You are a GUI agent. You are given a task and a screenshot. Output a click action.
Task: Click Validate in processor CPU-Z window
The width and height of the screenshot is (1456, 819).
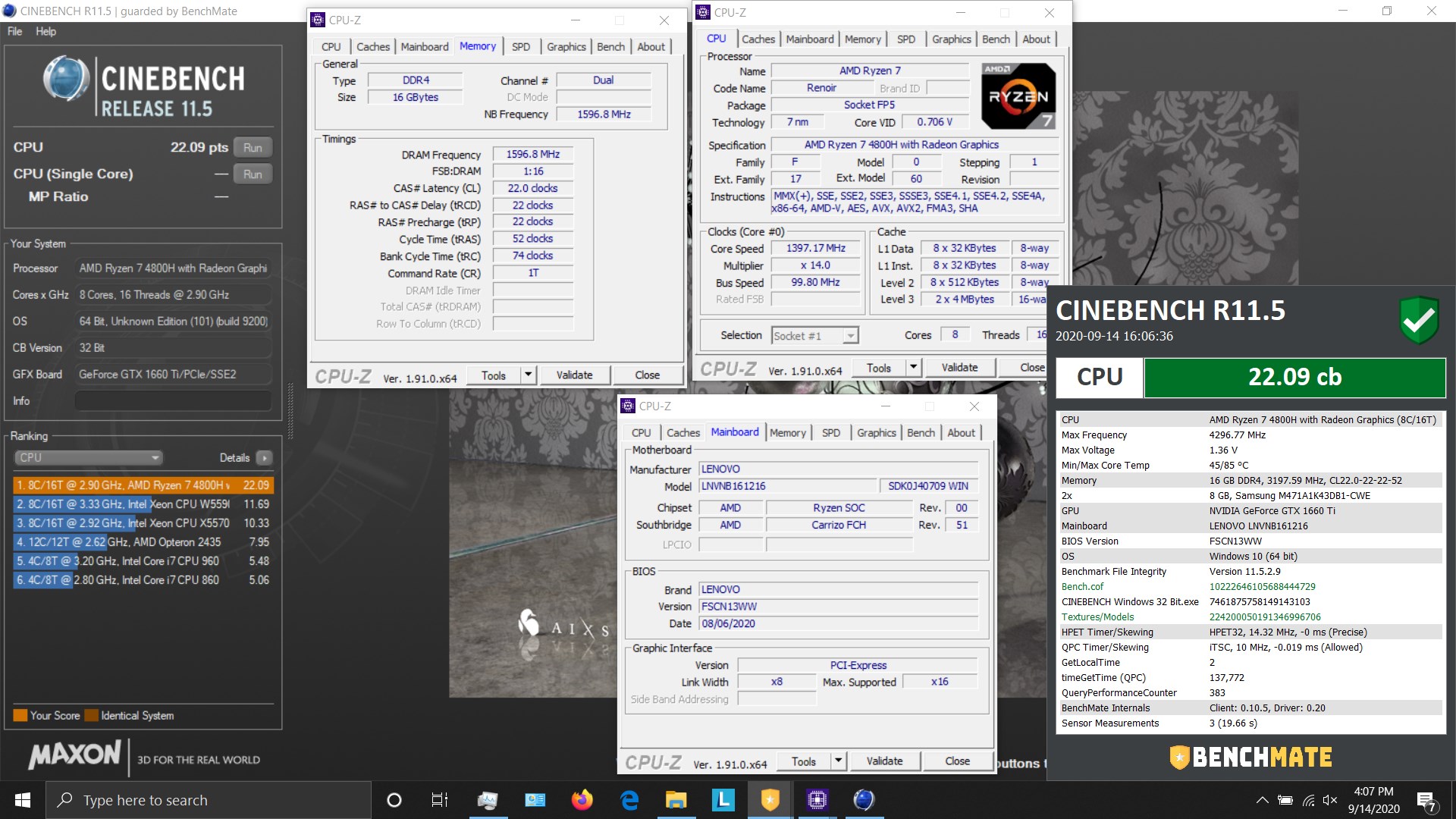(x=959, y=367)
